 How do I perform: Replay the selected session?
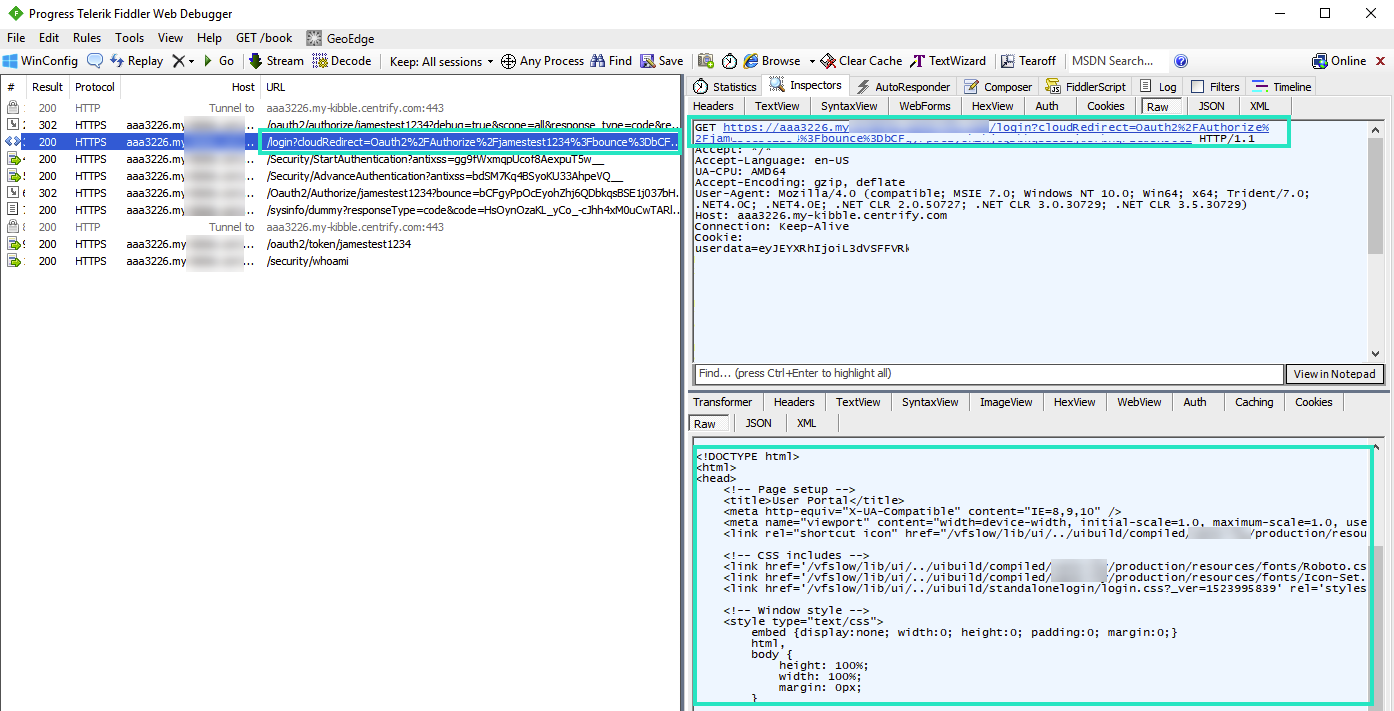pyautogui.click(x=136, y=61)
